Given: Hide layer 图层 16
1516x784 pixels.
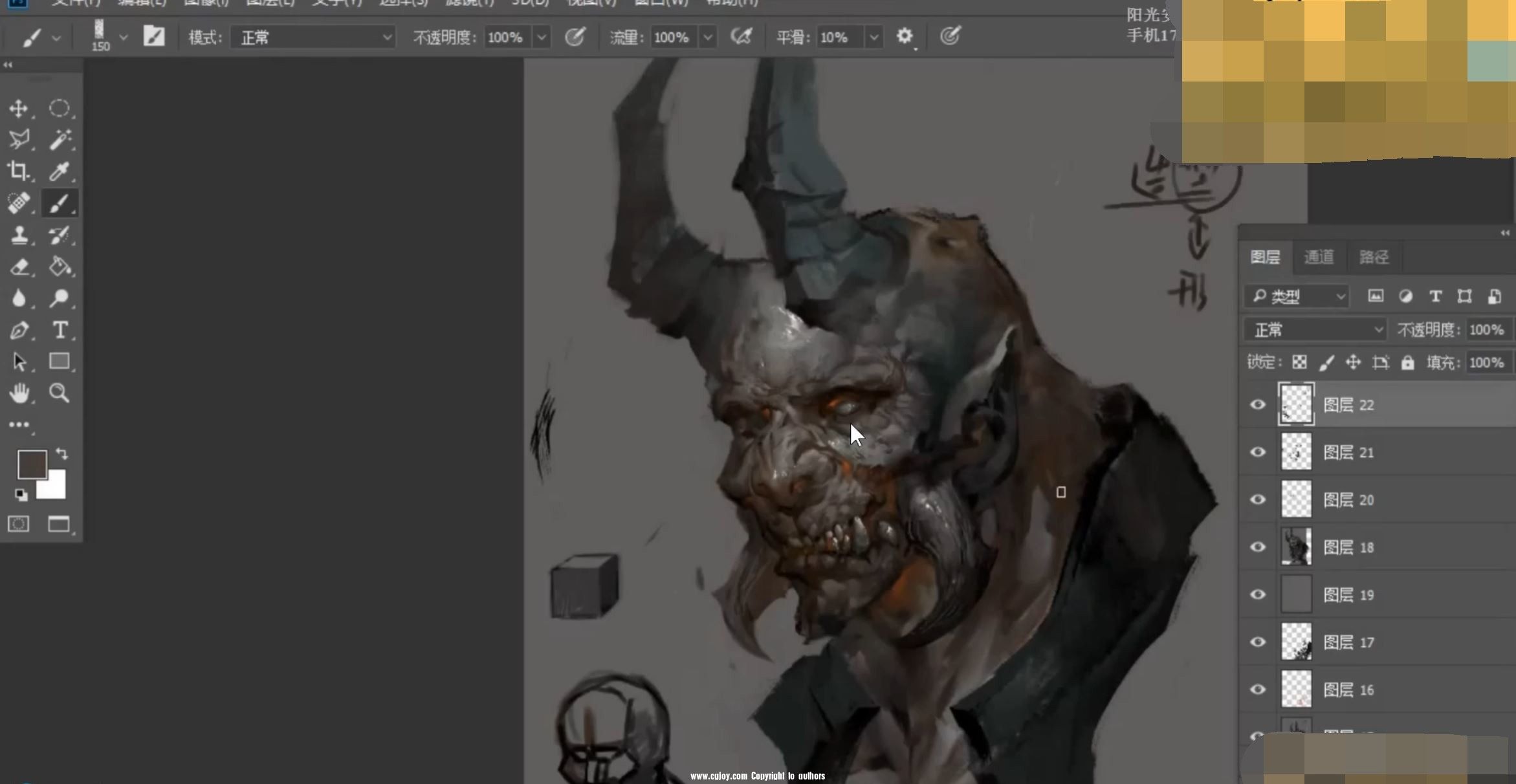Looking at the screenshot, I should coord(1257,689).
